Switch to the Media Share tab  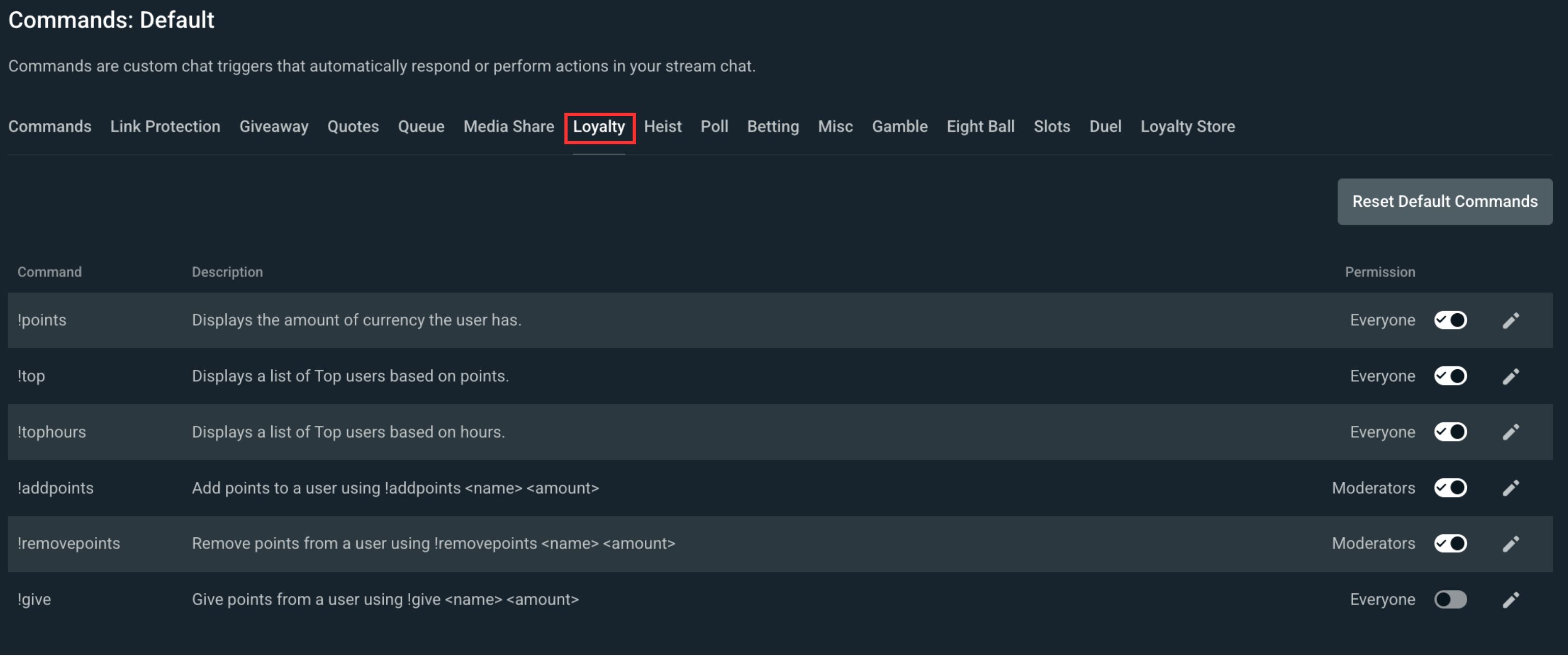(x=509, y=127)
